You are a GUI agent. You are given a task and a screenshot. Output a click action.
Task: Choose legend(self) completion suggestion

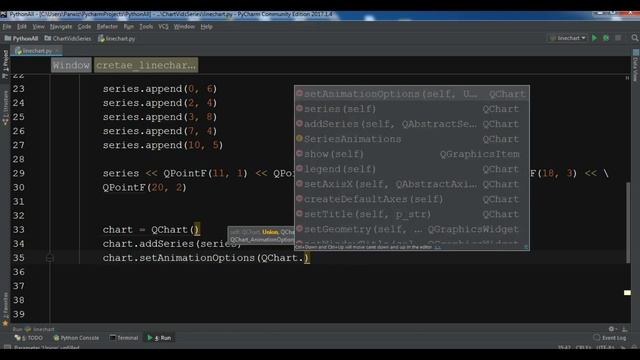tap(412, 169)
